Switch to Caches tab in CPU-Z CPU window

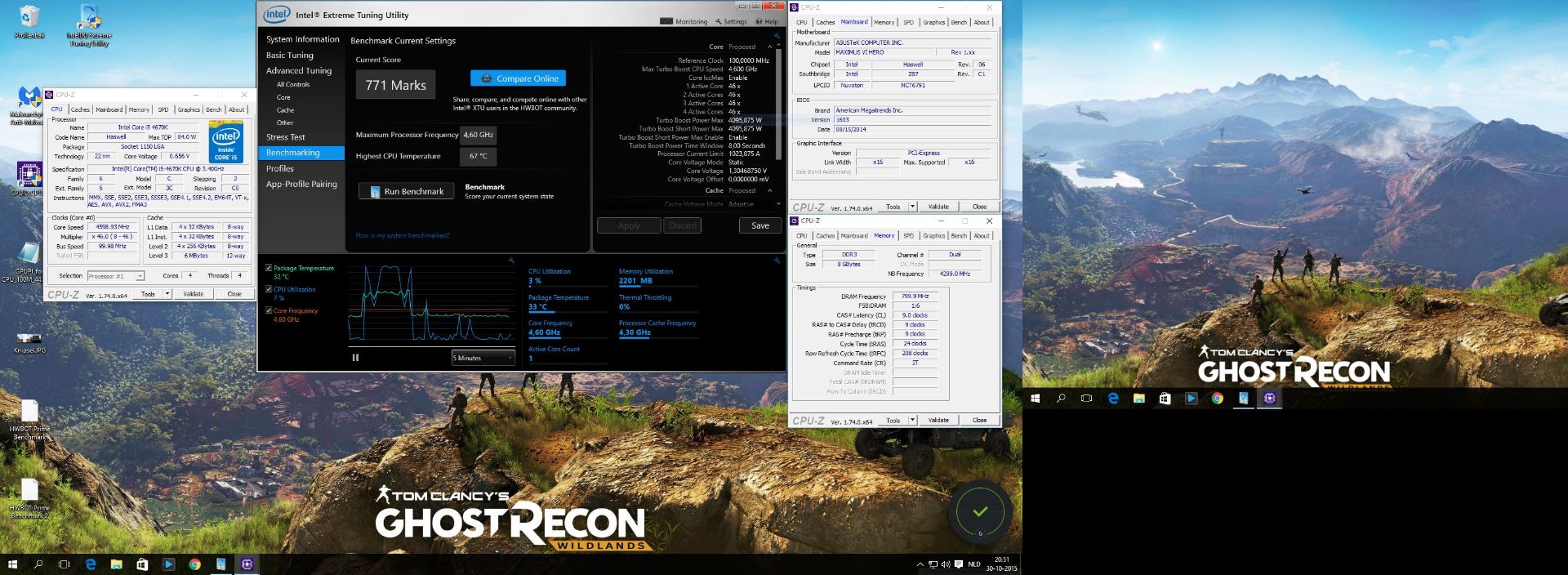(80, 109)
